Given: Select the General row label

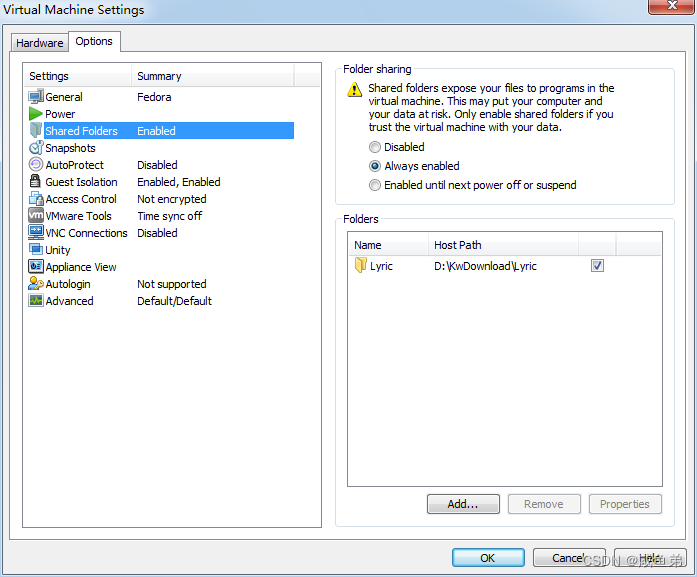Looking at the screenshot, I should [64, 97].
